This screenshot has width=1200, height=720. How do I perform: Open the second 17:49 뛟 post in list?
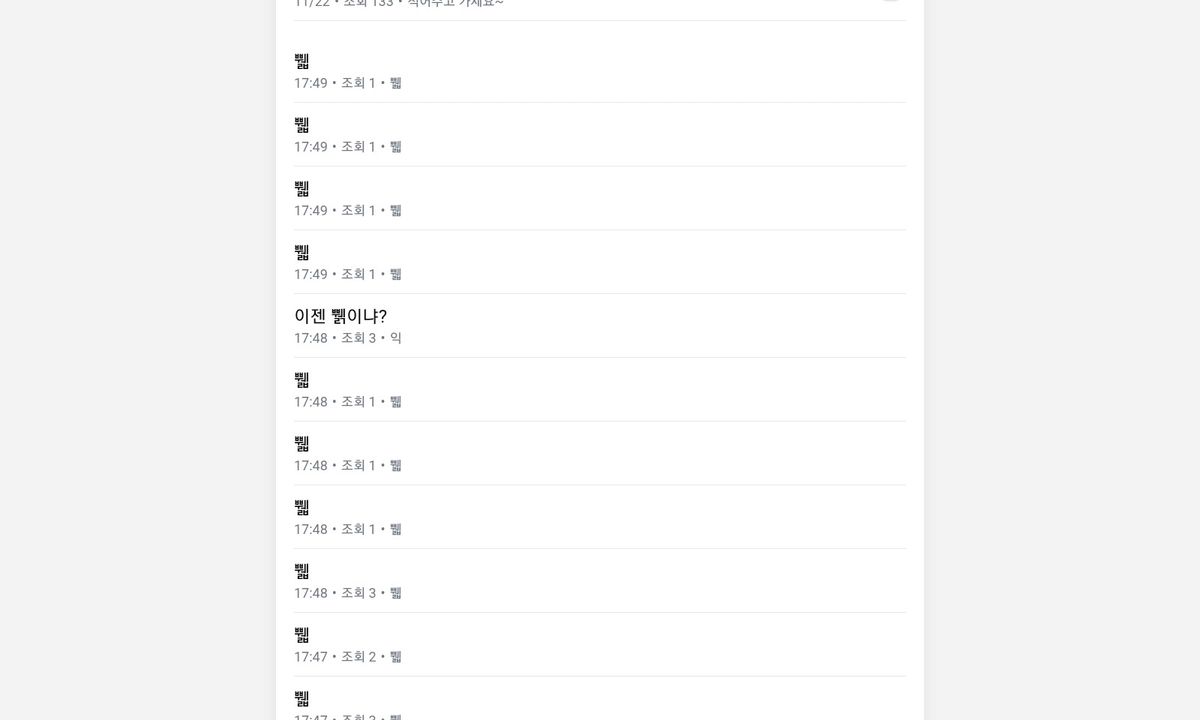[302, 125]
